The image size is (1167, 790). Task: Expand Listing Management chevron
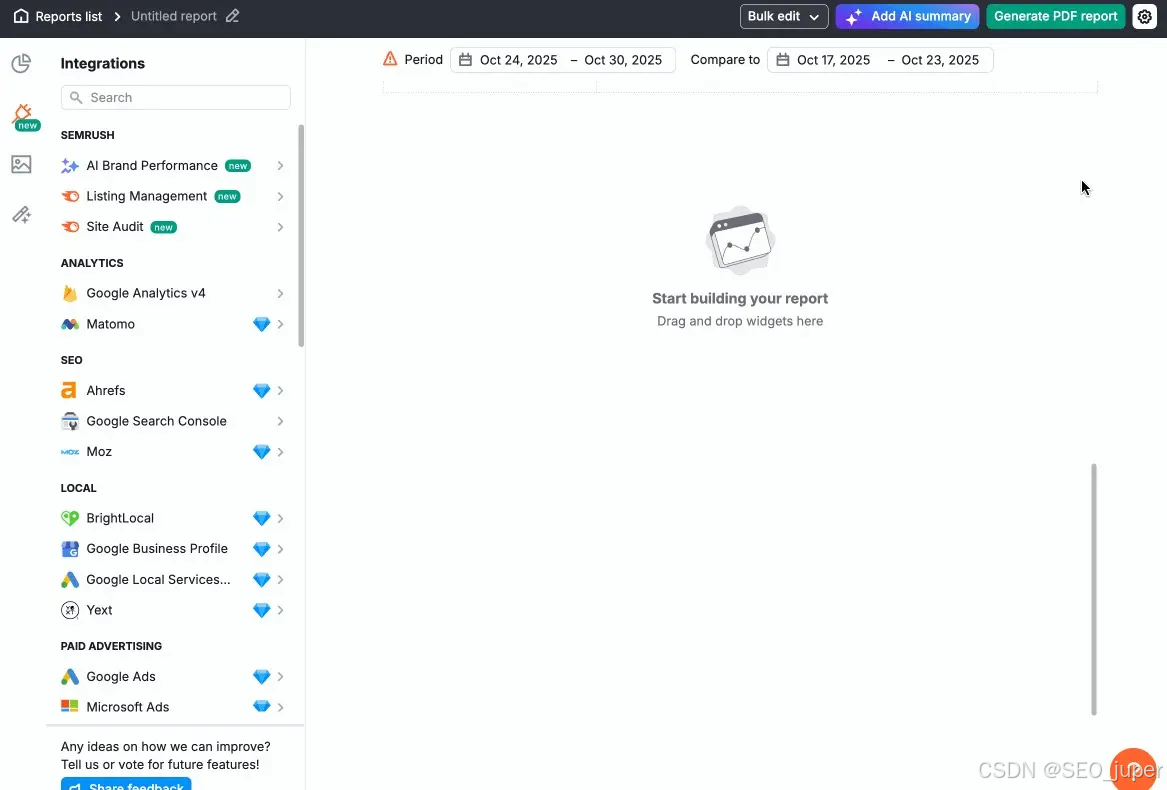[x=281, y=197]
